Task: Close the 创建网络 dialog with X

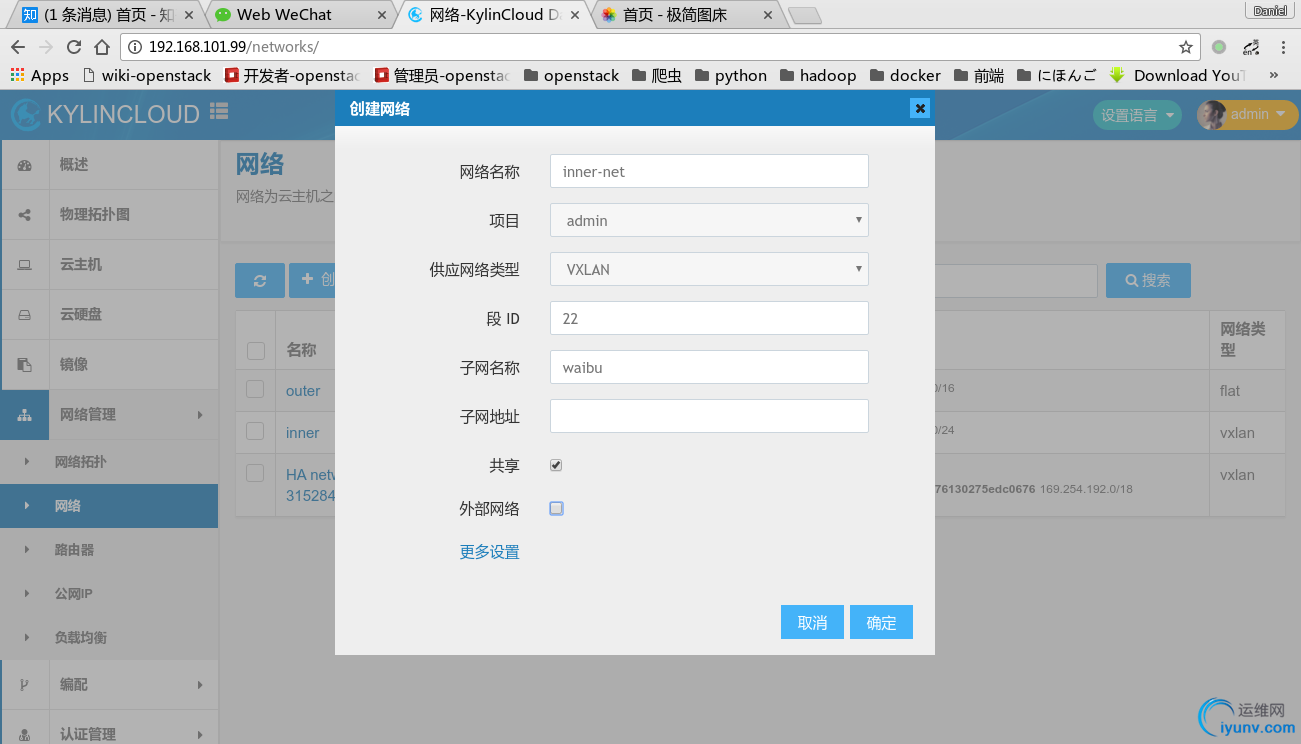Action: point(920,108)
